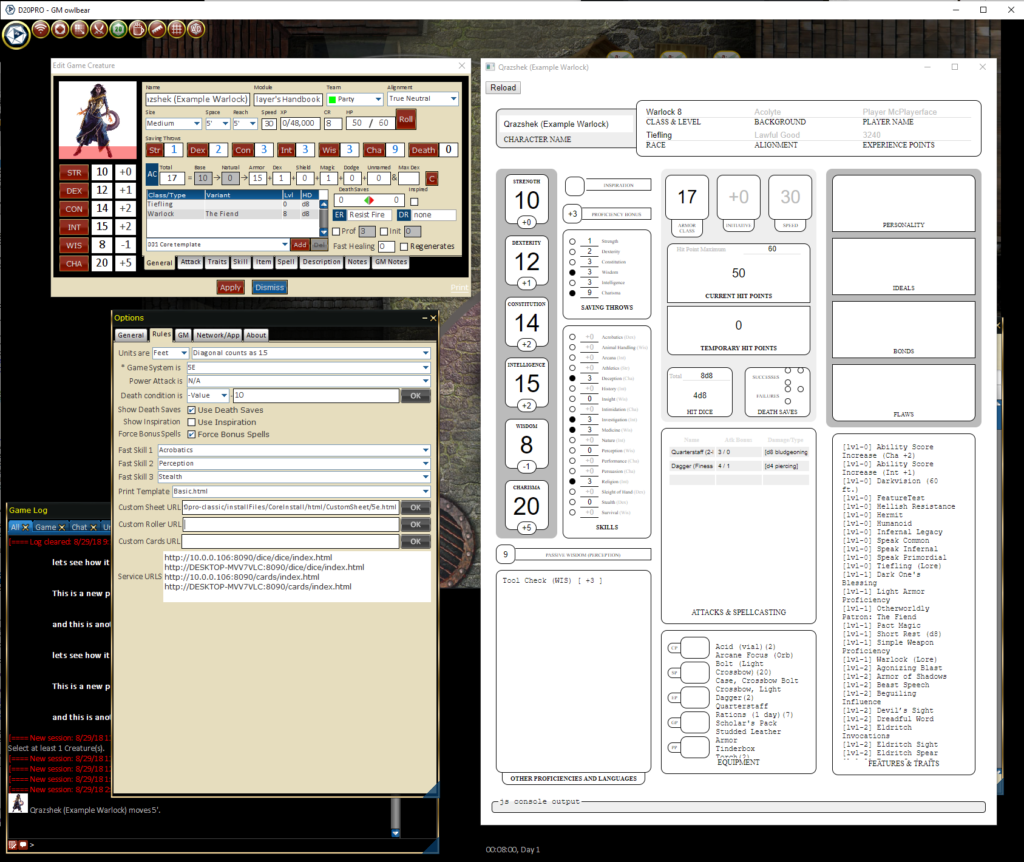This screenshot has width=1024, height=862.
Task: Close the Options window with X
Action: click(x=433, y=318)
